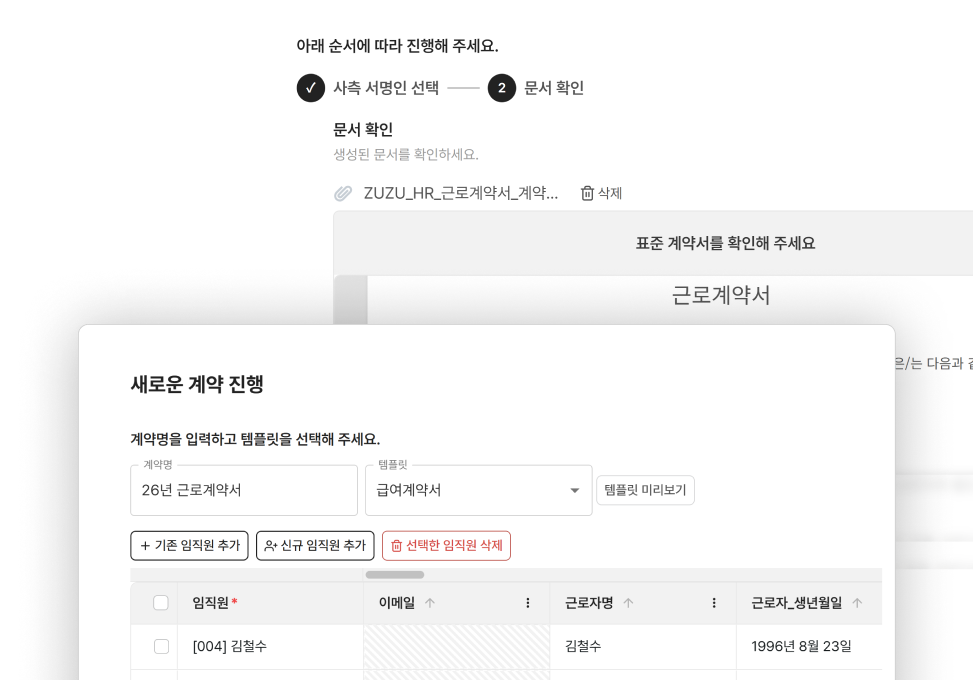The height and width of the screenshot is (680, 973).
Task: Click the birthdate cell 1996년 8월 23일
Action: click(809, 646)
